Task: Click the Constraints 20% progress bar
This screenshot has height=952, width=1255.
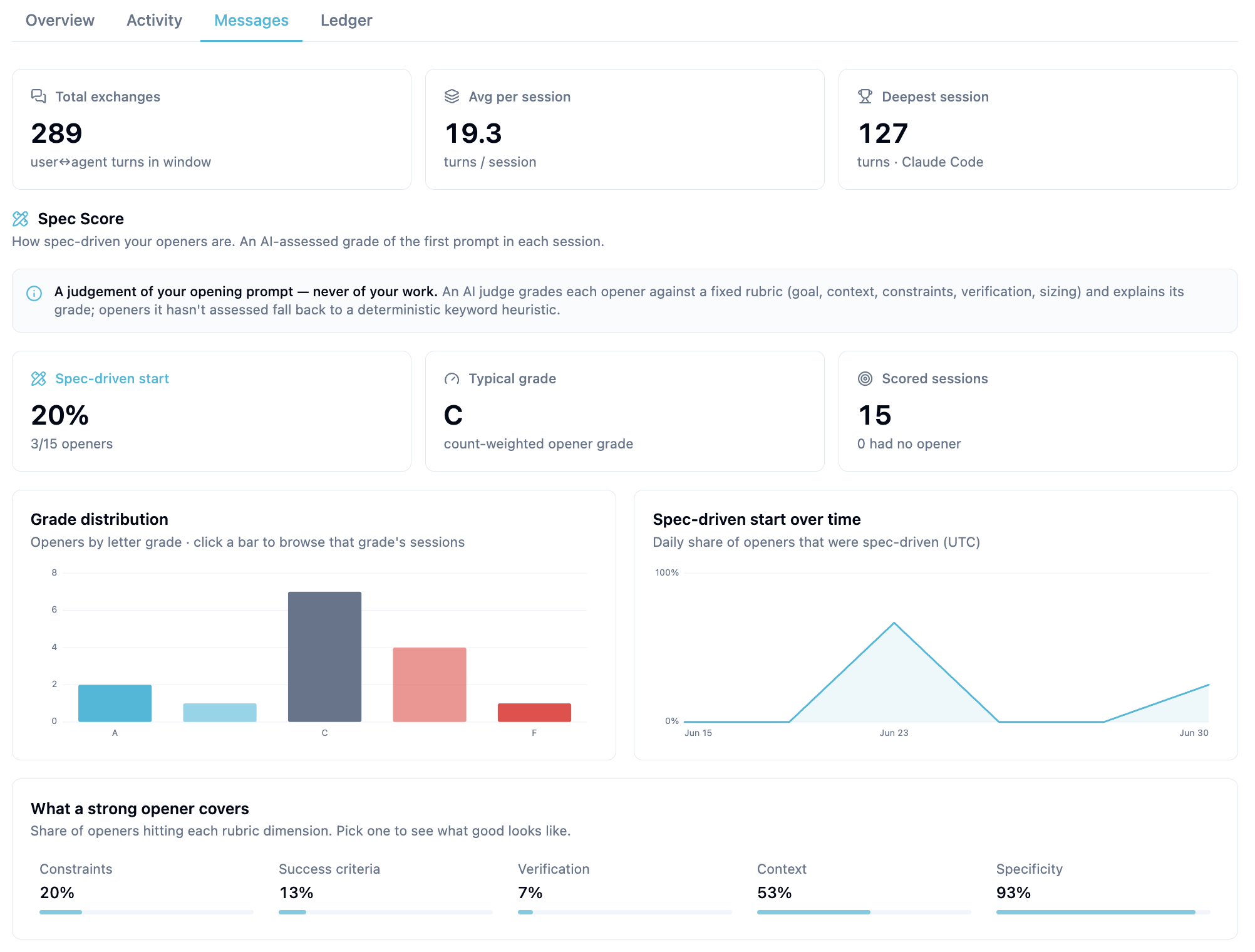Action: pos(147,912)
